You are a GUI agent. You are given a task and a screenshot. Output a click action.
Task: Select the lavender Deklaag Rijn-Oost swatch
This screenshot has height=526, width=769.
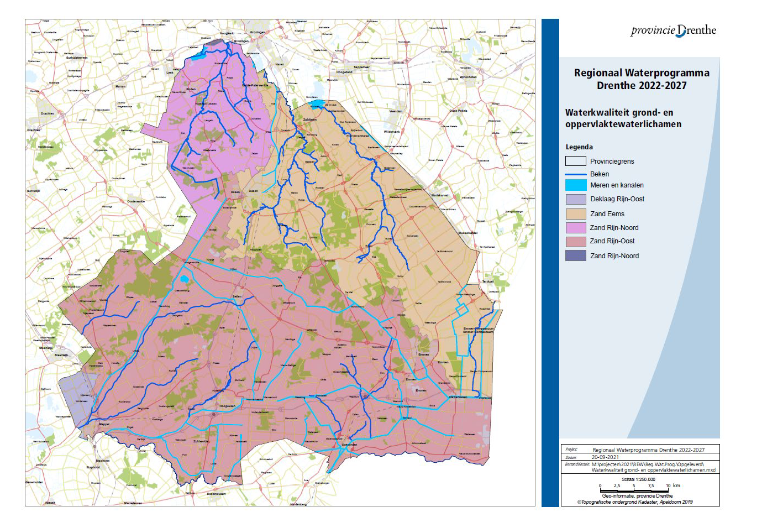click(575, 200)
